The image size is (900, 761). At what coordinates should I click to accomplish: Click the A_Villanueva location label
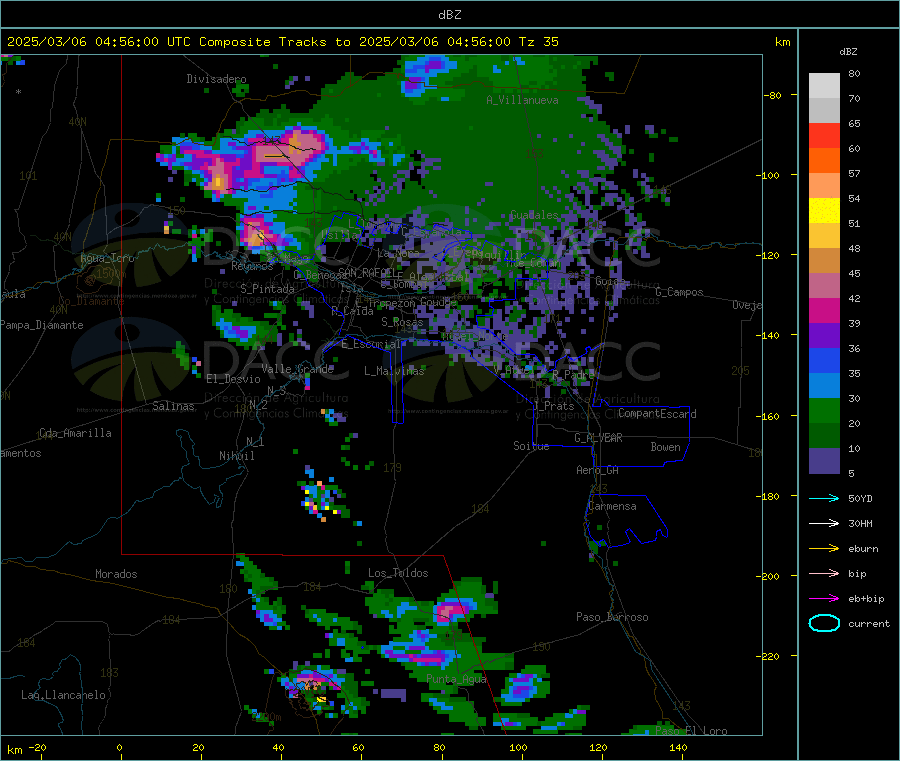point(522,100)
